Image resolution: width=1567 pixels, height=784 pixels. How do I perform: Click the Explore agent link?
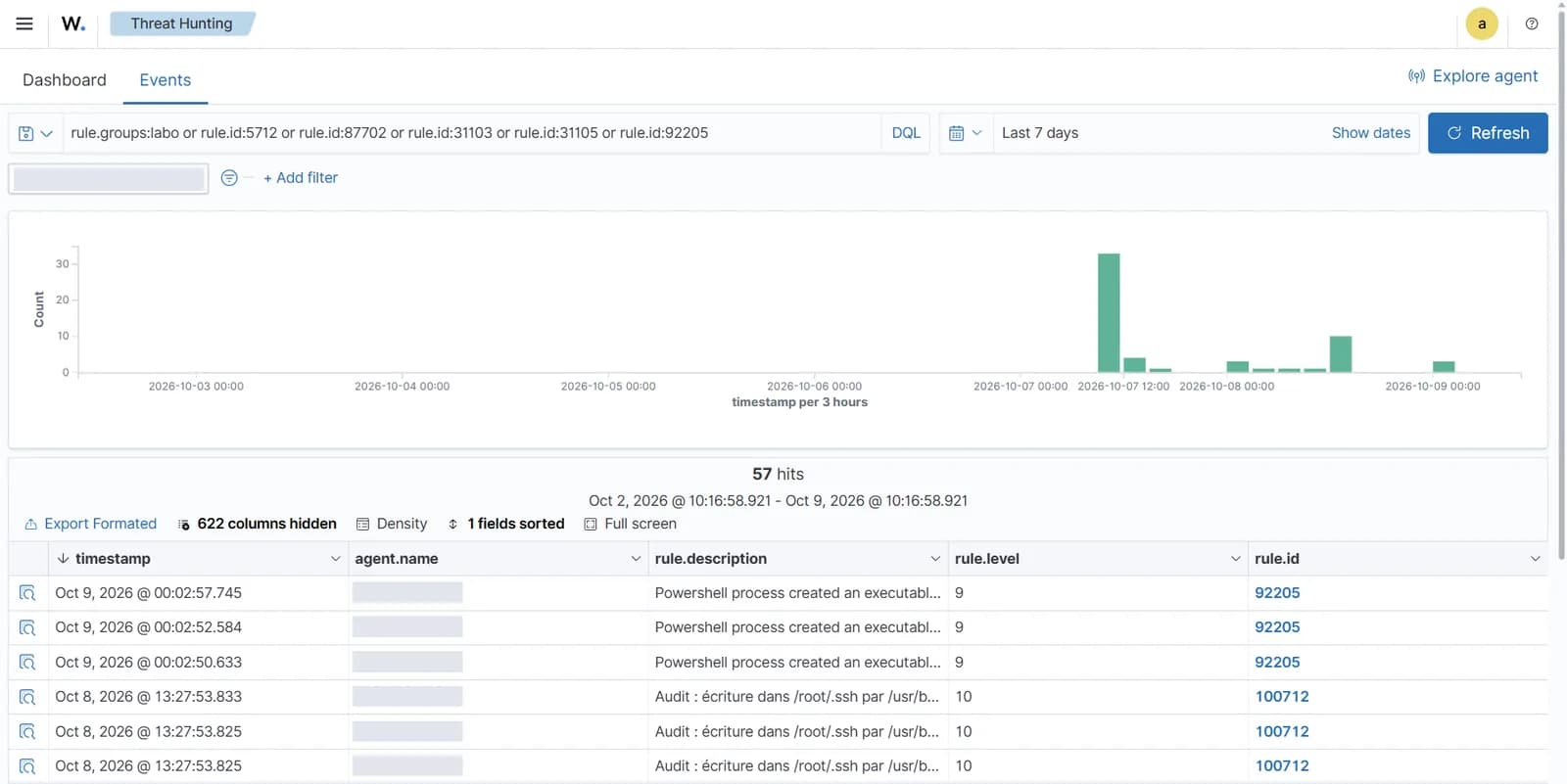coord(1473,76)
